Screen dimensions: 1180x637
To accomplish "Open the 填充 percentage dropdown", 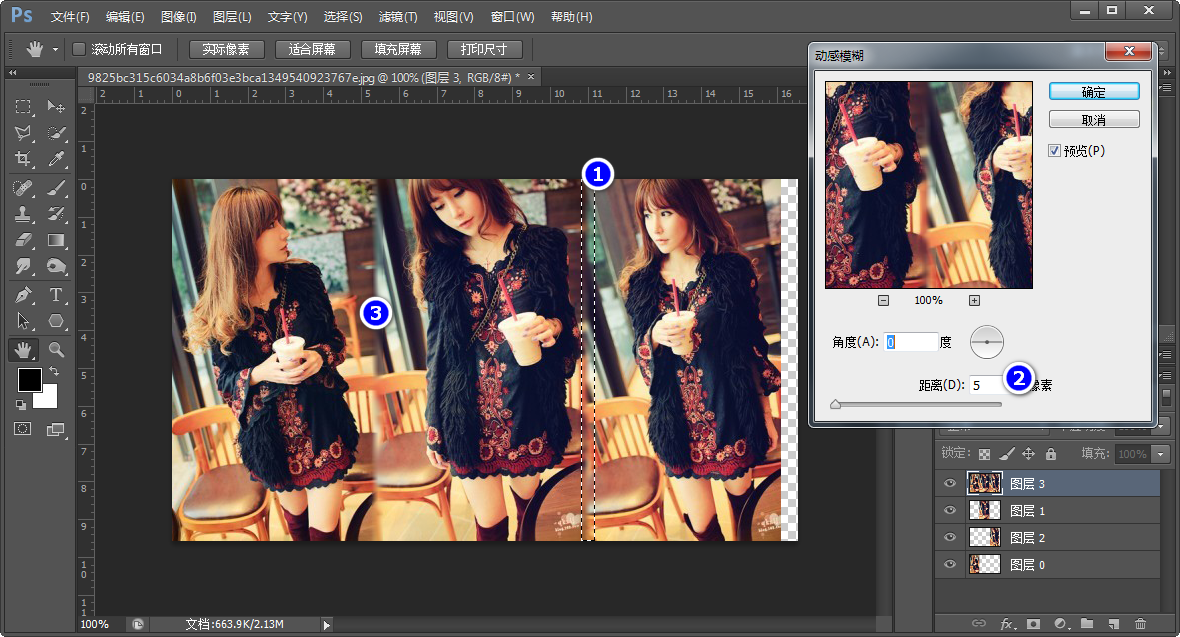I will 1161,454.
